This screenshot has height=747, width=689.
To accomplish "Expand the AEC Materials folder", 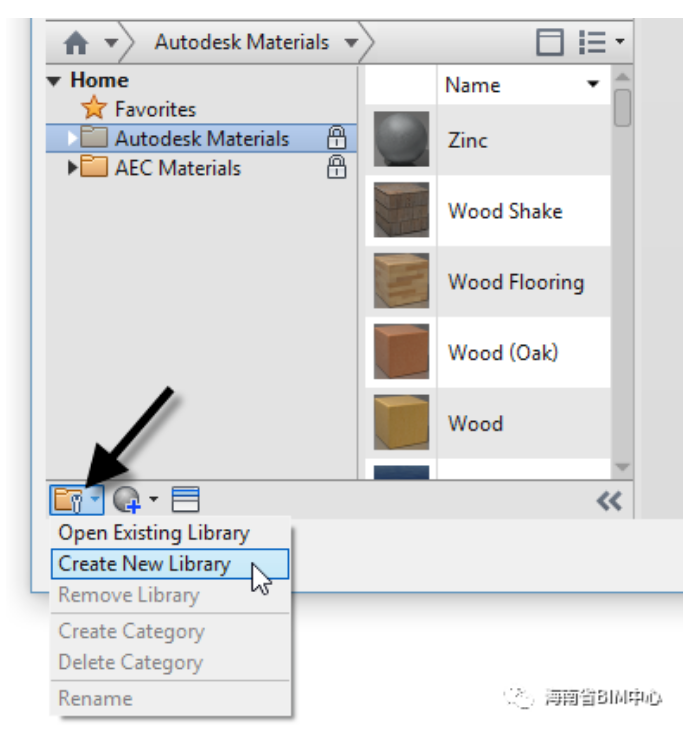I will coord(72,168).
